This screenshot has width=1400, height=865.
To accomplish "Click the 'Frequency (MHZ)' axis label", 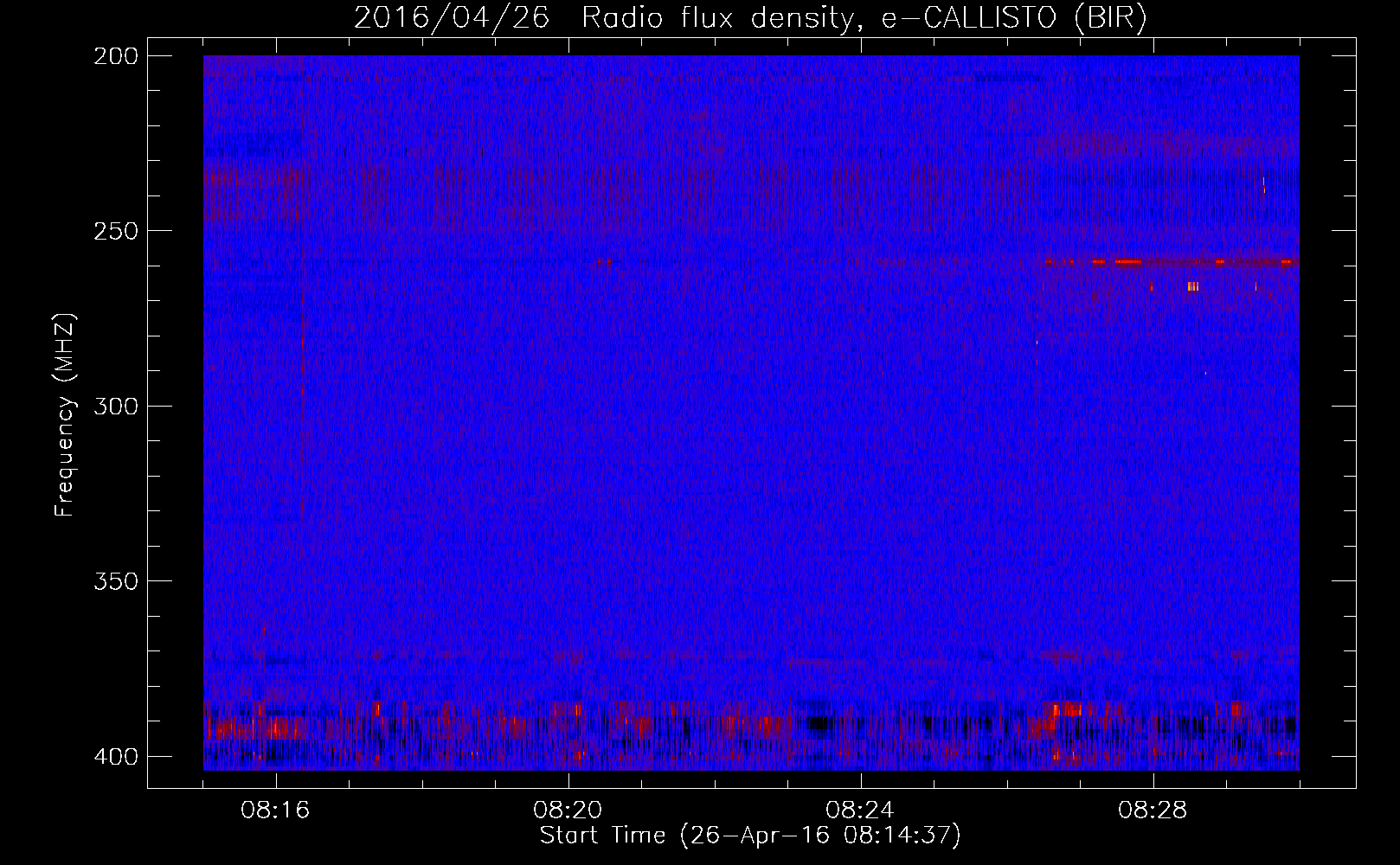I will [x=65, y=414].
